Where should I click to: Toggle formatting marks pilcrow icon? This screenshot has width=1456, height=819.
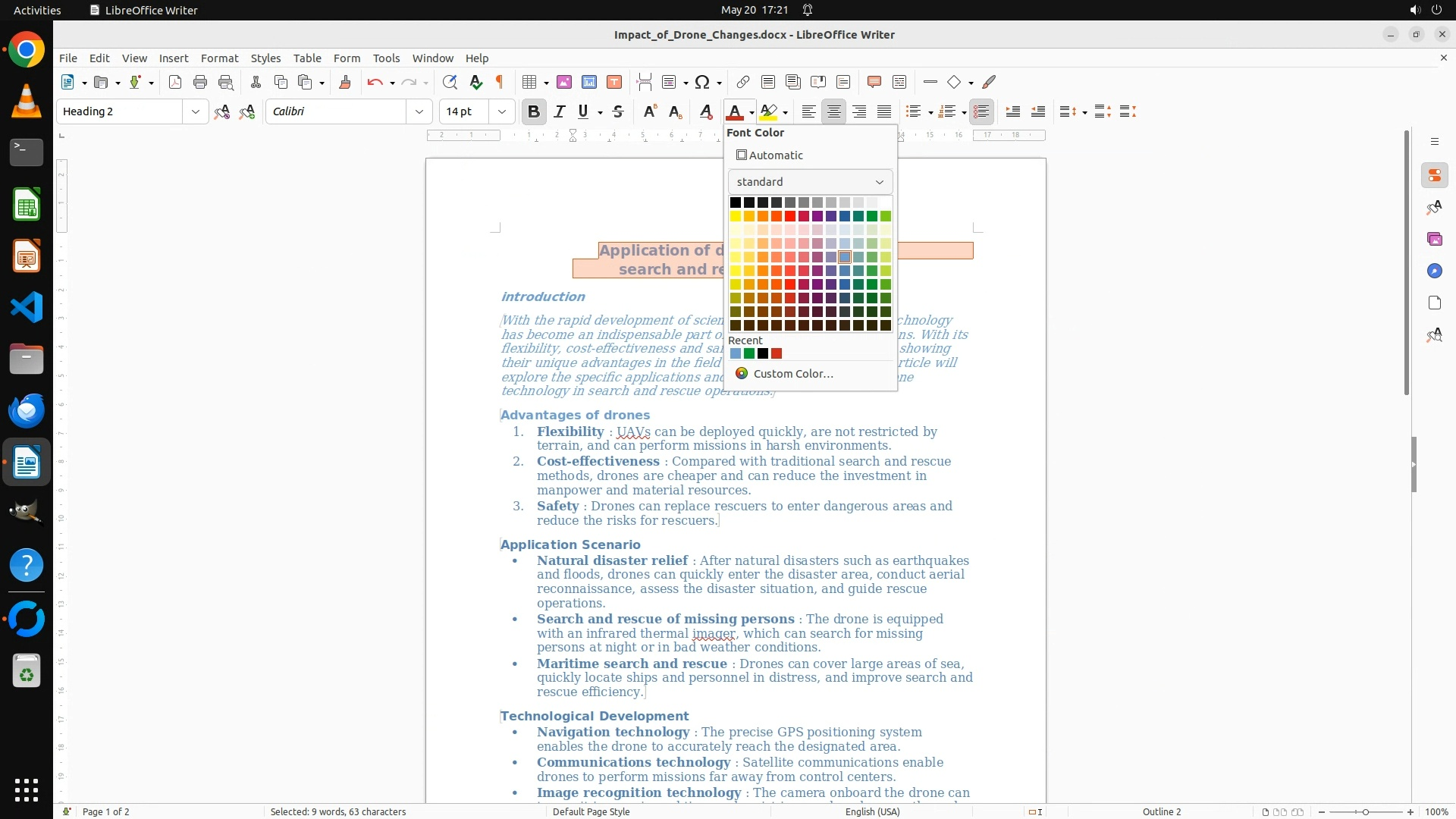500,82
